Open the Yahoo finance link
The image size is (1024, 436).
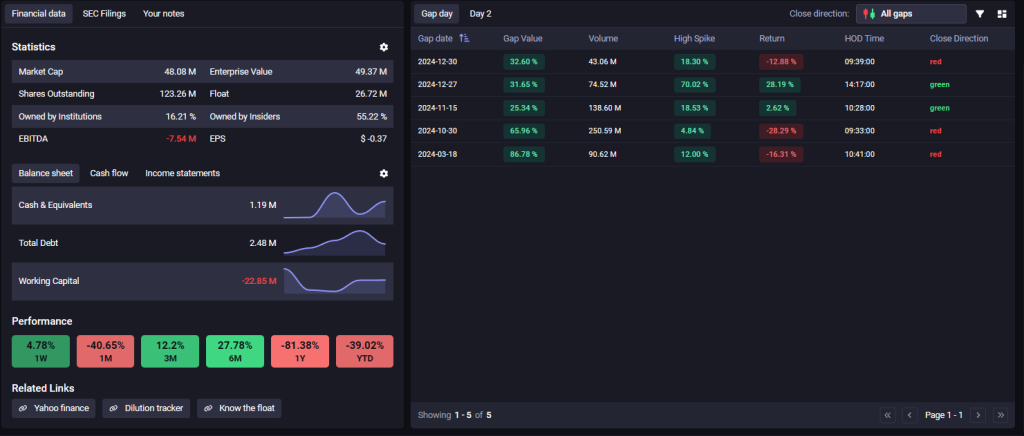54,409
